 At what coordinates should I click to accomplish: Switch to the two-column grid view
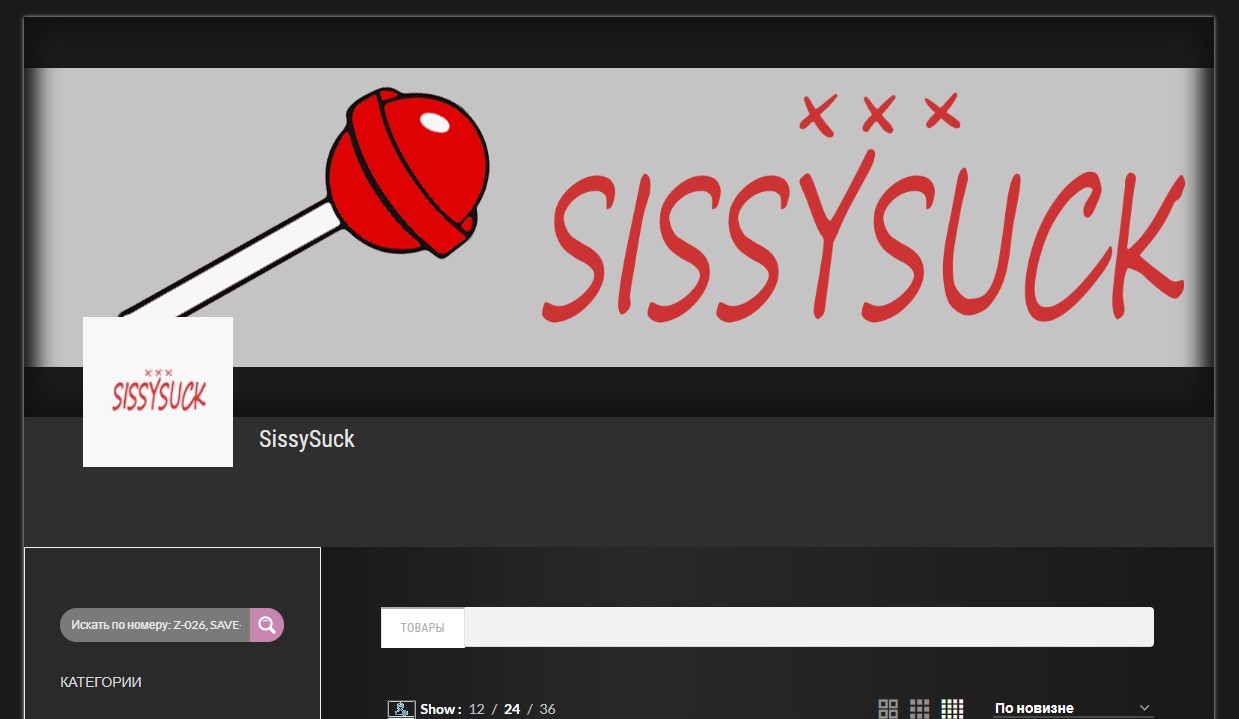[x=888, y=709]
